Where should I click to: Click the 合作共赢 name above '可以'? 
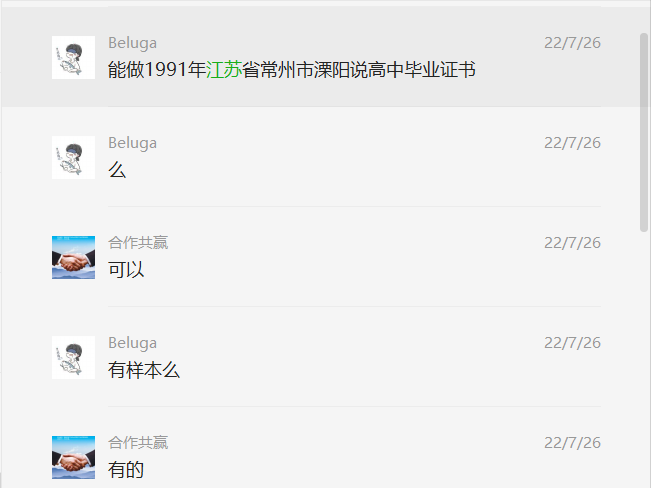pyautogui.click(x=138, y=243)
